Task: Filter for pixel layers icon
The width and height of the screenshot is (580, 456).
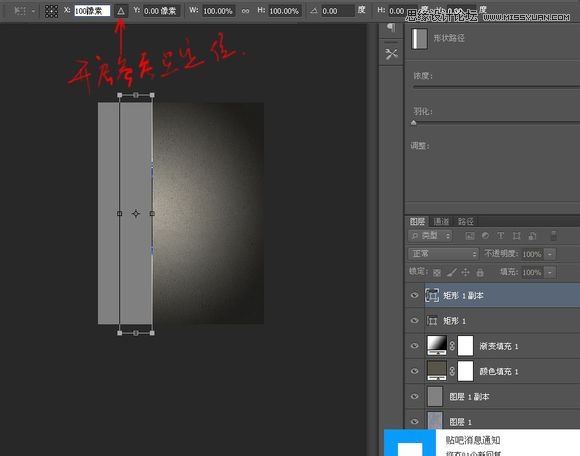Action: [470, 236]
